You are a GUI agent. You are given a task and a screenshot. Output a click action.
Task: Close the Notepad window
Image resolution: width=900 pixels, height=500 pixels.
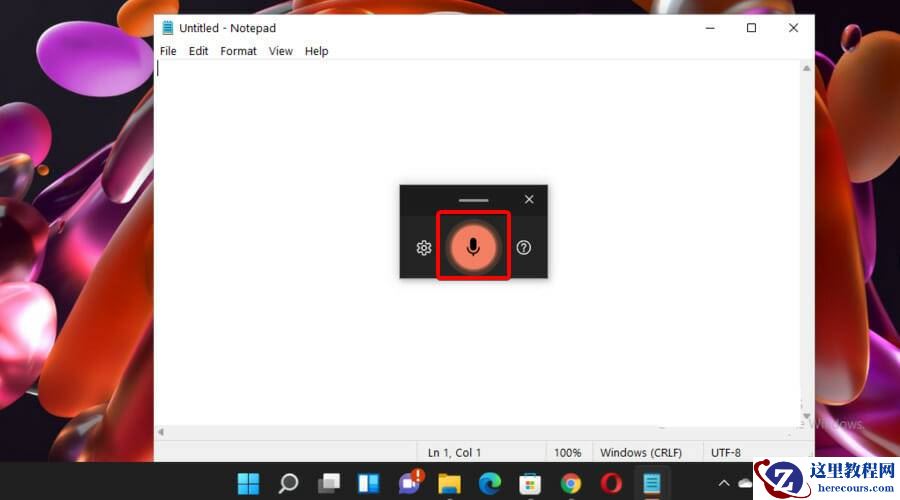793,28
